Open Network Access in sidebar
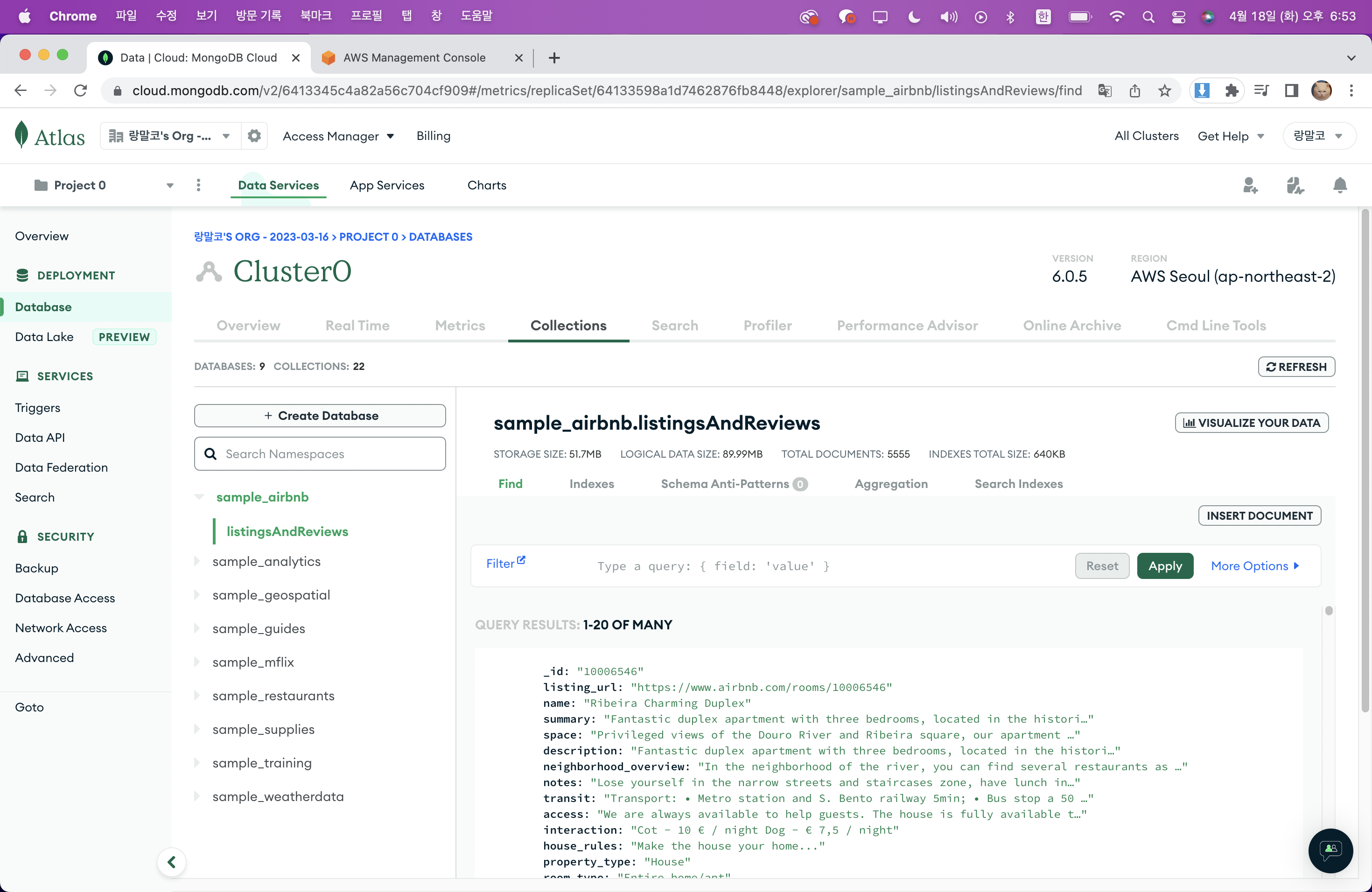 [x=61, y=627]
